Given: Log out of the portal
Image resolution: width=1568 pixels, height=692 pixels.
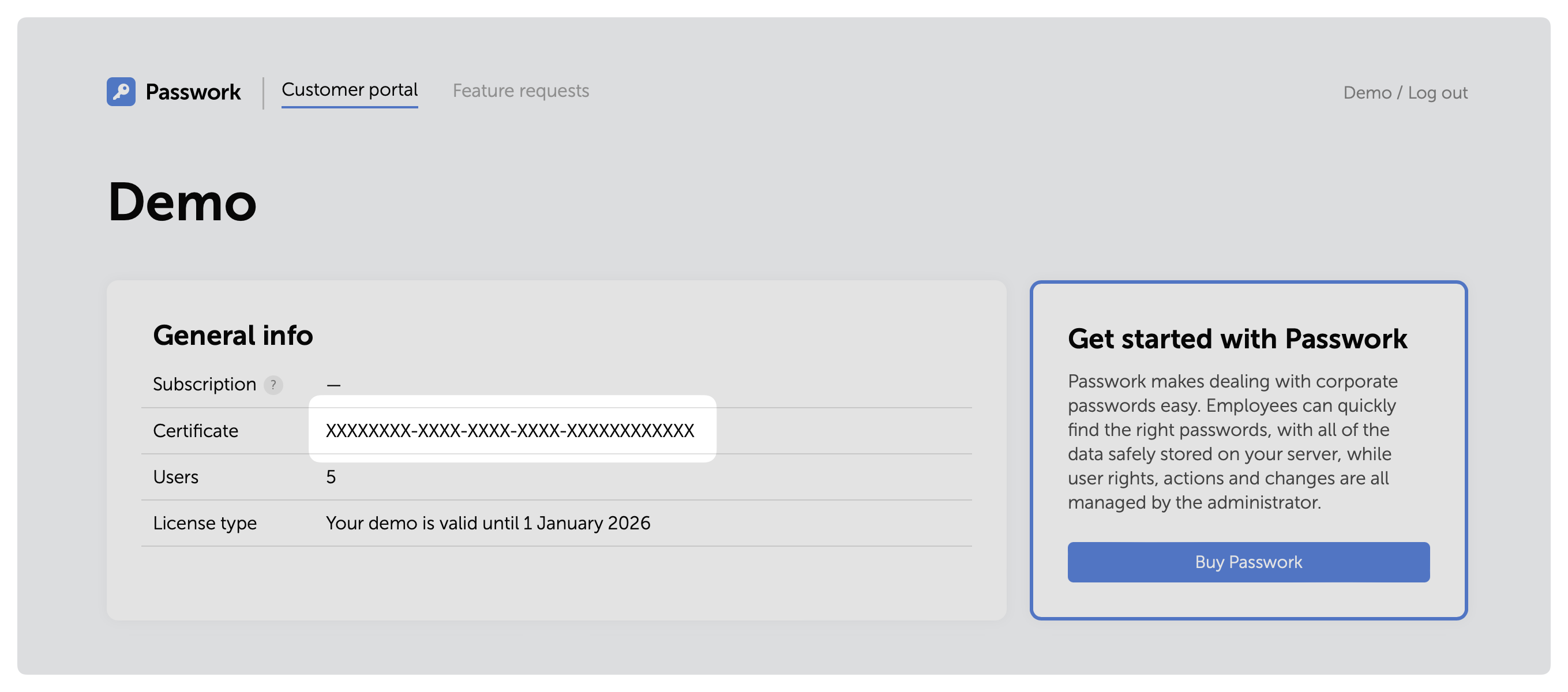Looking at the screenshot, I should click(x=1438, y=92).
